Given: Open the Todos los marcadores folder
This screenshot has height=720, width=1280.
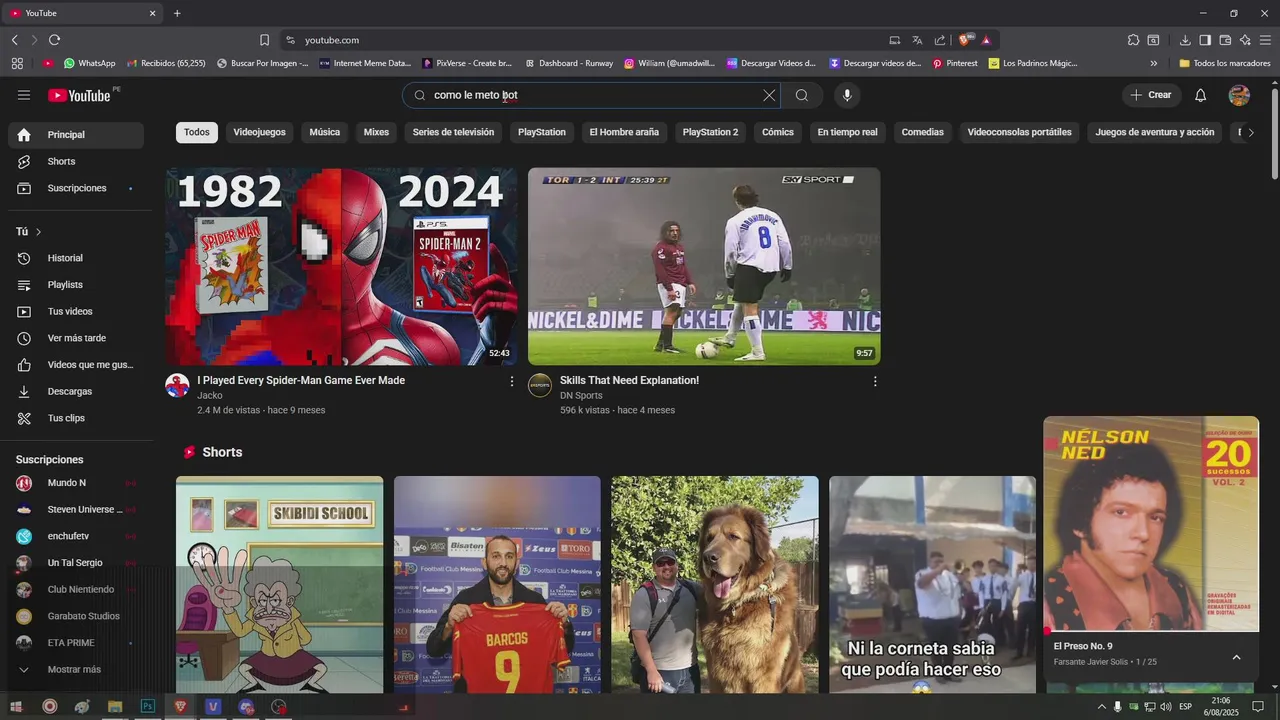Looking at the screenshot, I should click(1225, 63).
